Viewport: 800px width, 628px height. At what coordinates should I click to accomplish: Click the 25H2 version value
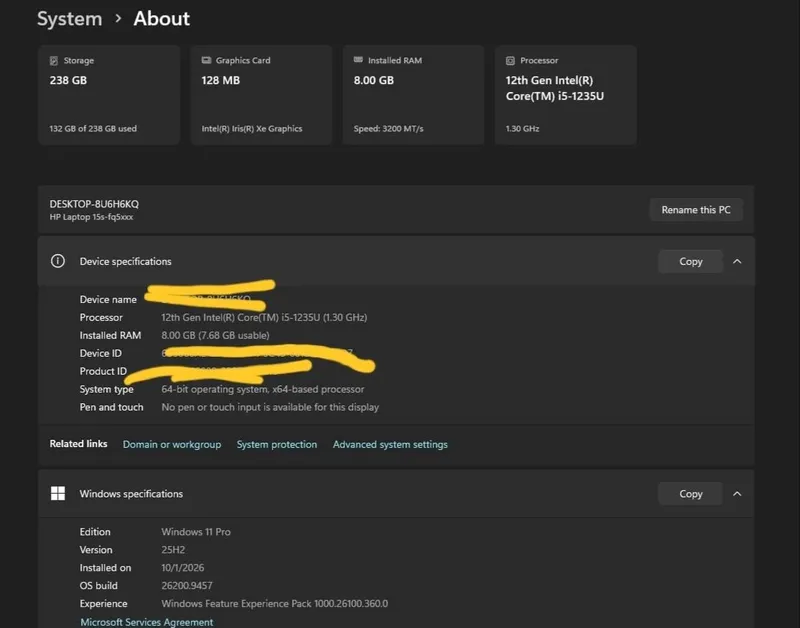(x=173, y=549)
